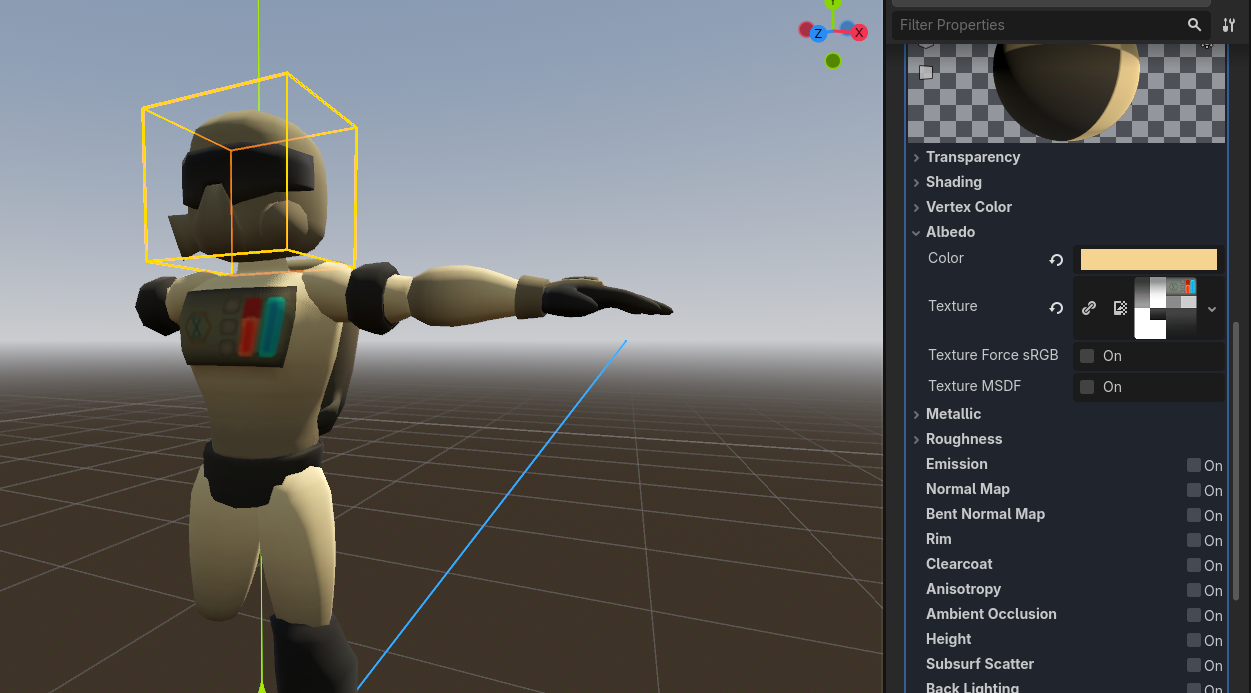Enable Texture MSDF checkbox

coord(1087,387)
